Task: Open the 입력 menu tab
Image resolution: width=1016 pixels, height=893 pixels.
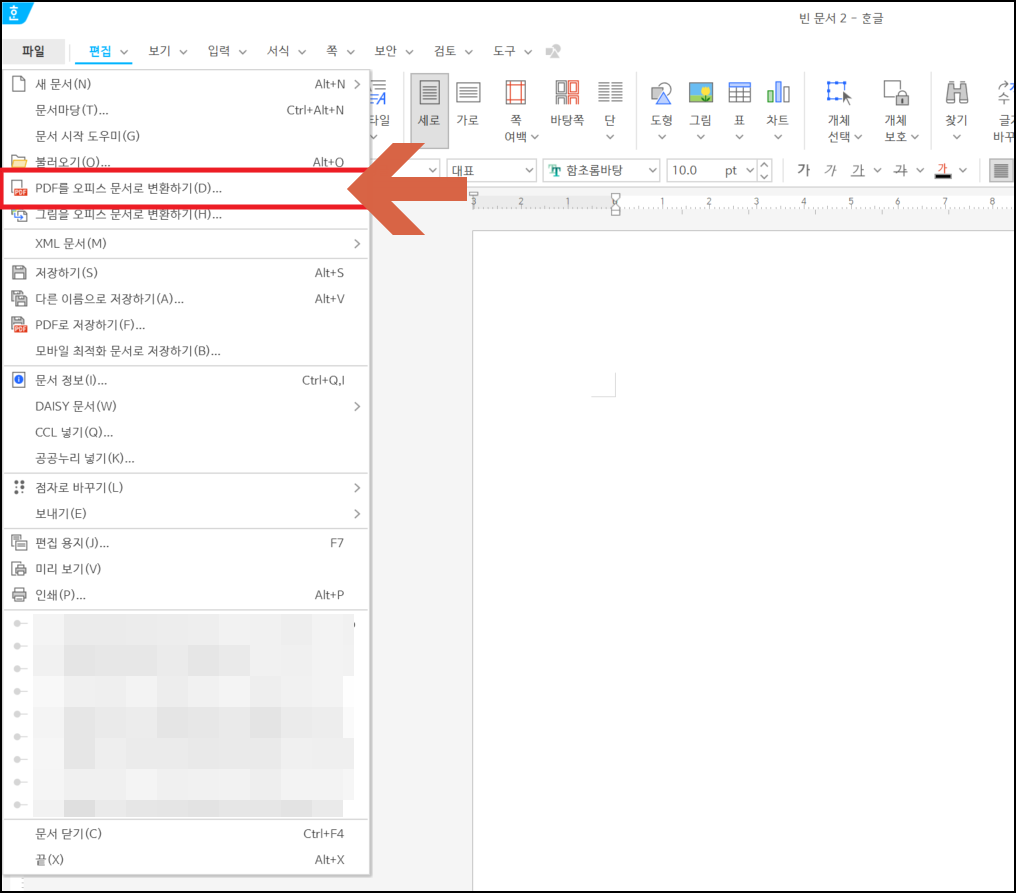Action: (x=219, y=51)
